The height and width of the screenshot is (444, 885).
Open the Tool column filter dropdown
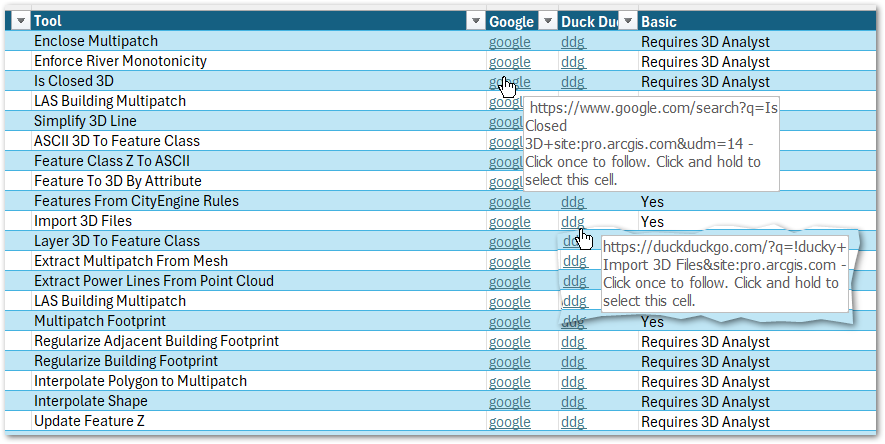(x=476, y=22)
